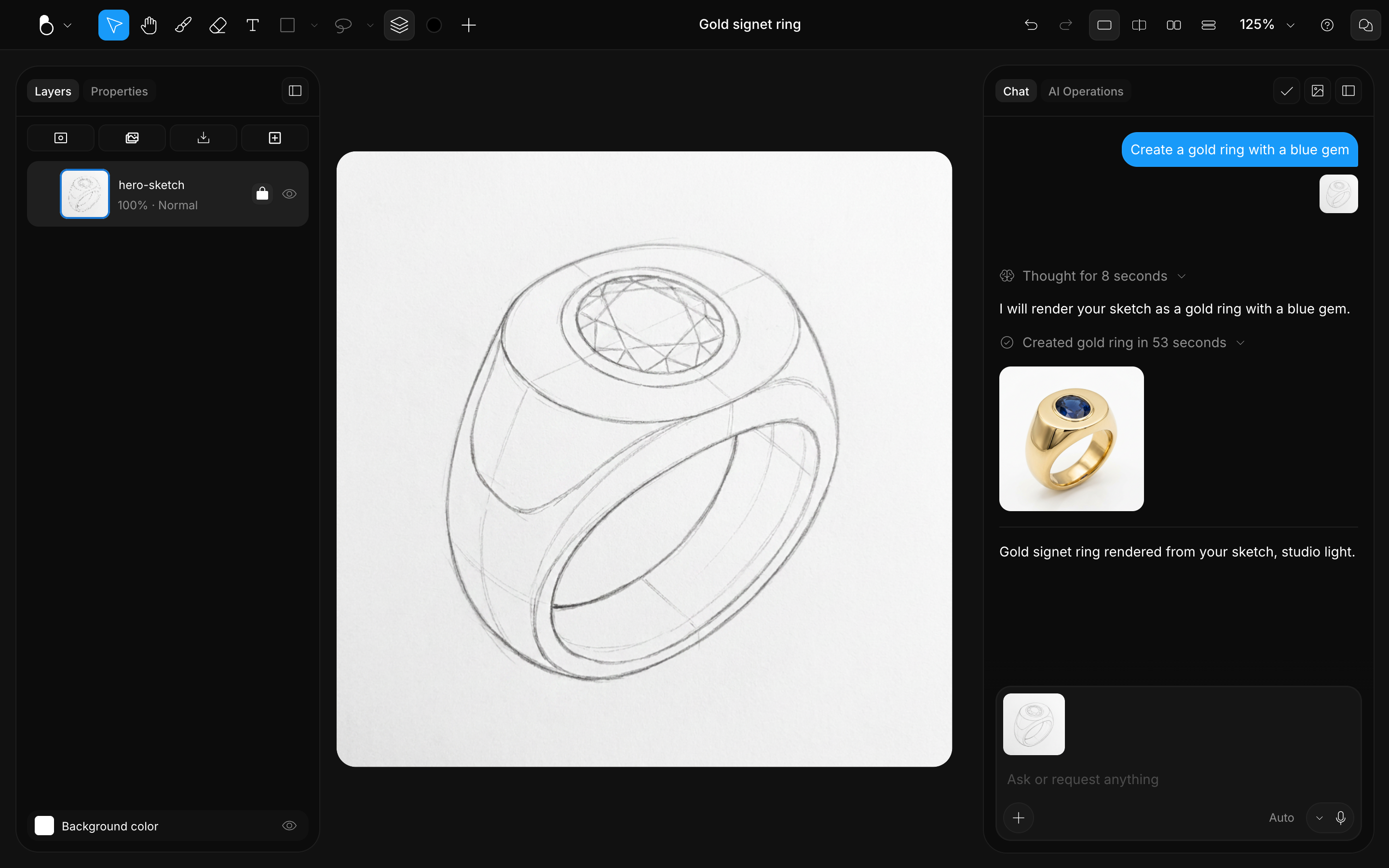1389x868 pixels.
Task: Click the checkmark icon in chat header
Action: pos(1287,91)
